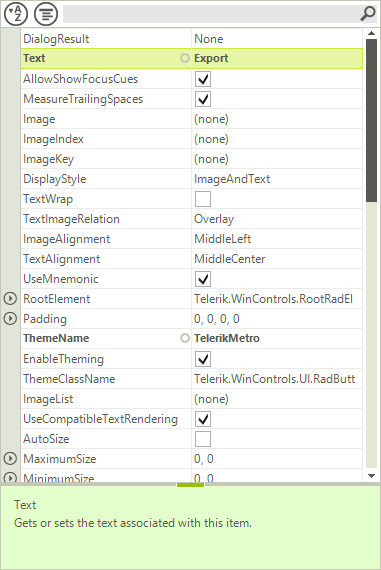Disable the EnableTheming checkbox

203,359
